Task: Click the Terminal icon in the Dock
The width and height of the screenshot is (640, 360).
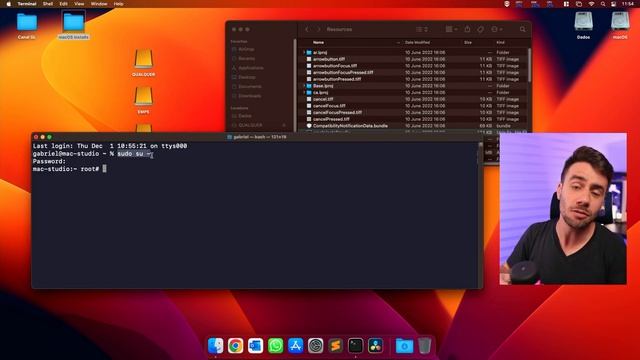Action: [x=356, y=346]
